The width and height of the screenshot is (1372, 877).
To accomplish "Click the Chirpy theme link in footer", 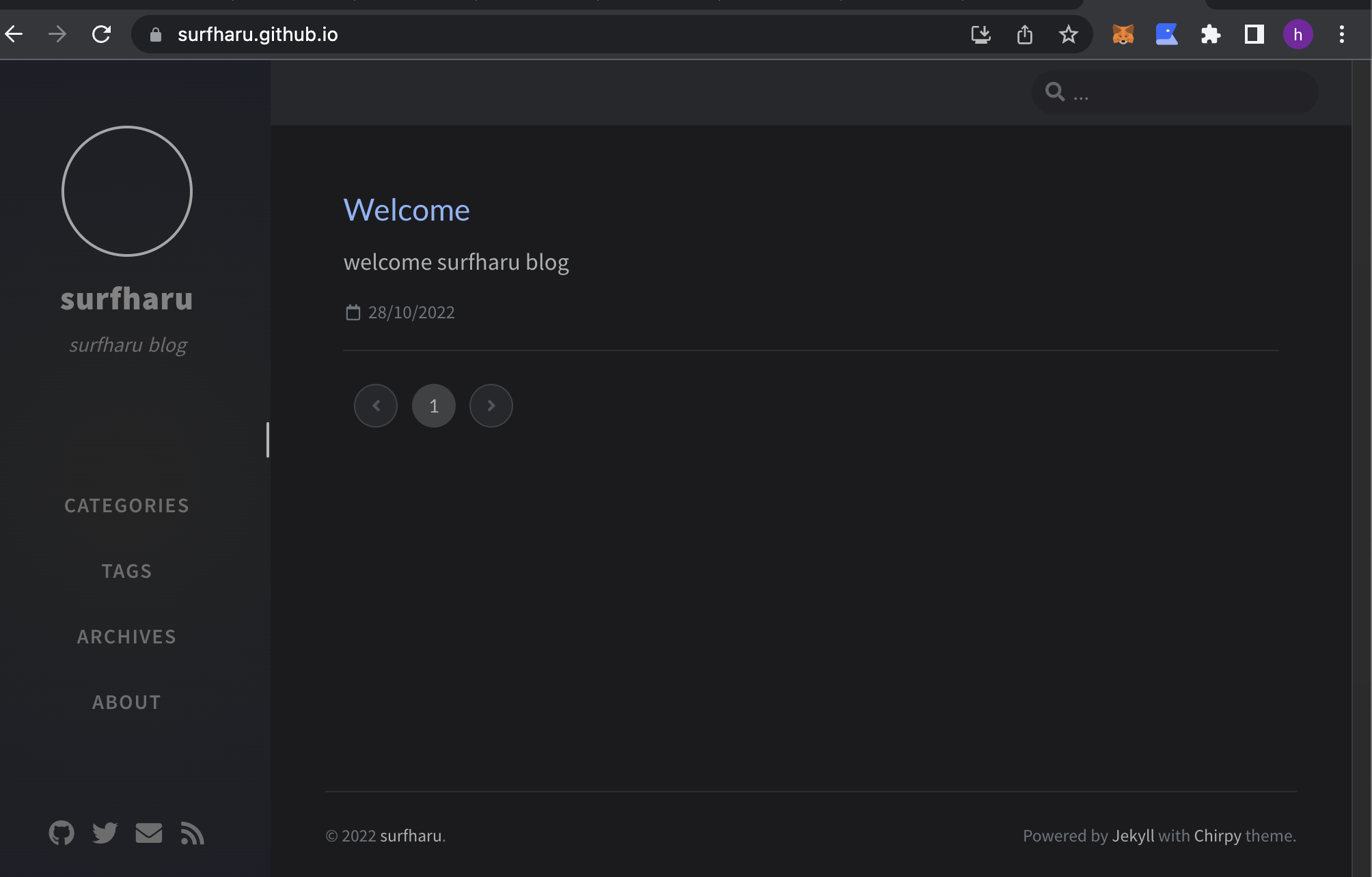I will click(x=1217, y=835).
